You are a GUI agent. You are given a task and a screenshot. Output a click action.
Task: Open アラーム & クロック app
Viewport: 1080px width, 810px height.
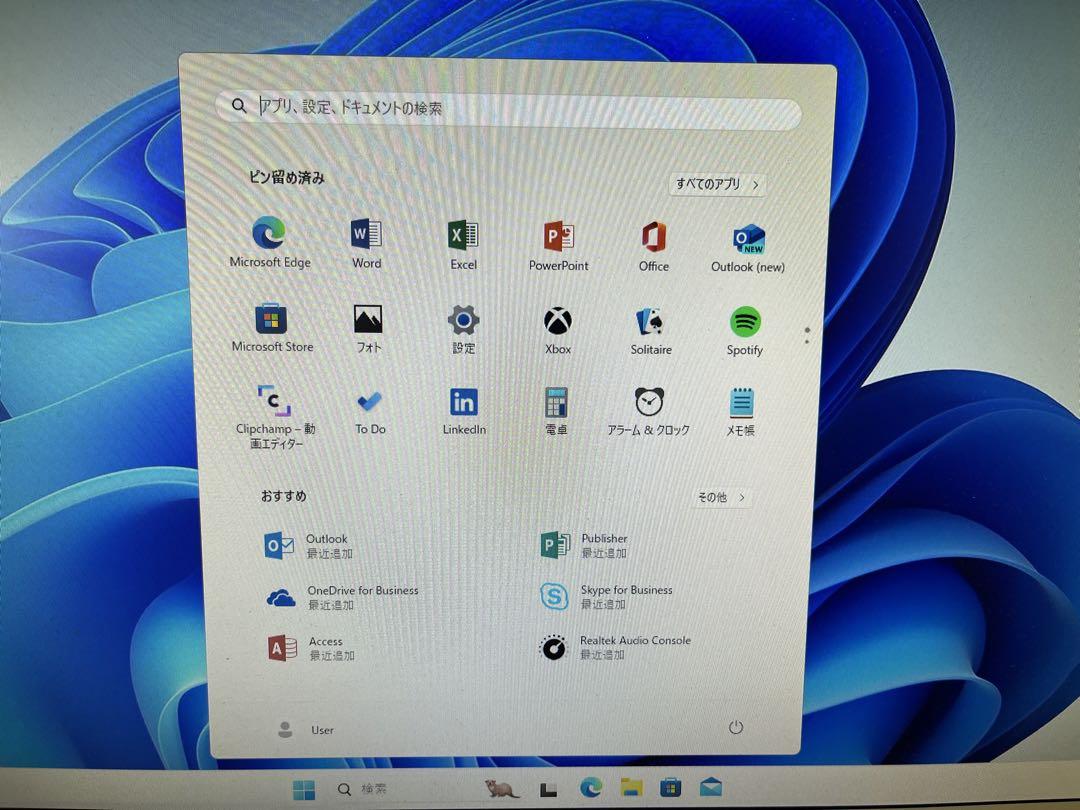pyautogui.click(x=649, y=412)
